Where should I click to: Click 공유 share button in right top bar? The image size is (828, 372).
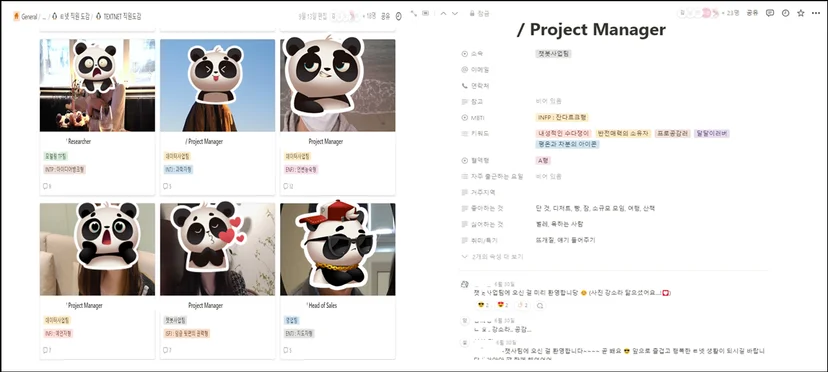[x=752, y=13]
